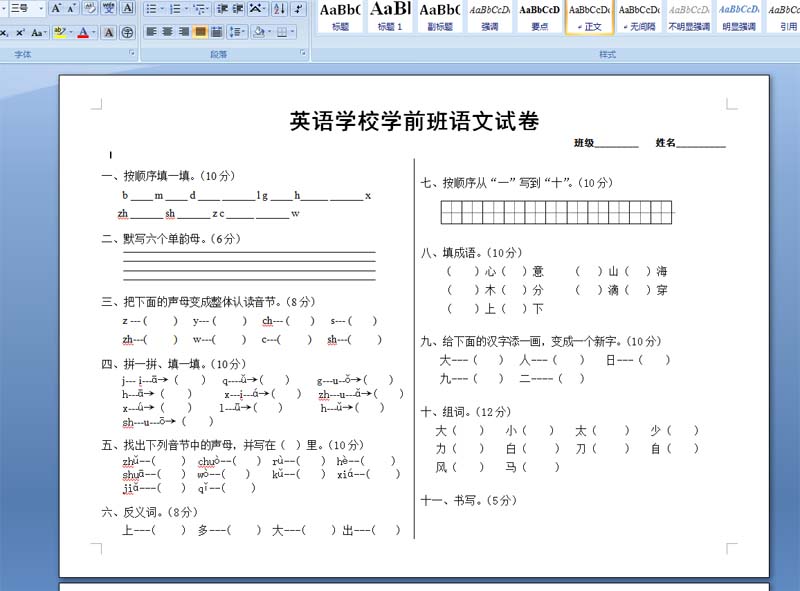Viewport: 800px width, 591px height.
Task: Expand the numbering style dropdown
Action: tap(186, 9)
